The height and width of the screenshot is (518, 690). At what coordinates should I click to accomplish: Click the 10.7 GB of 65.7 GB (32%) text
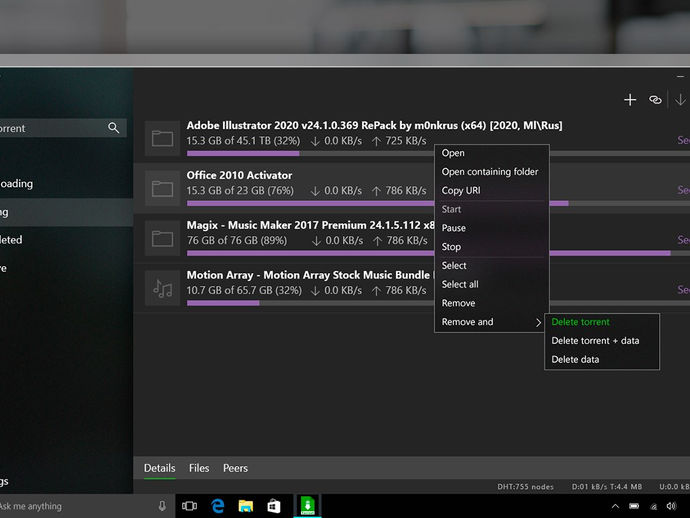pos(244,290)
